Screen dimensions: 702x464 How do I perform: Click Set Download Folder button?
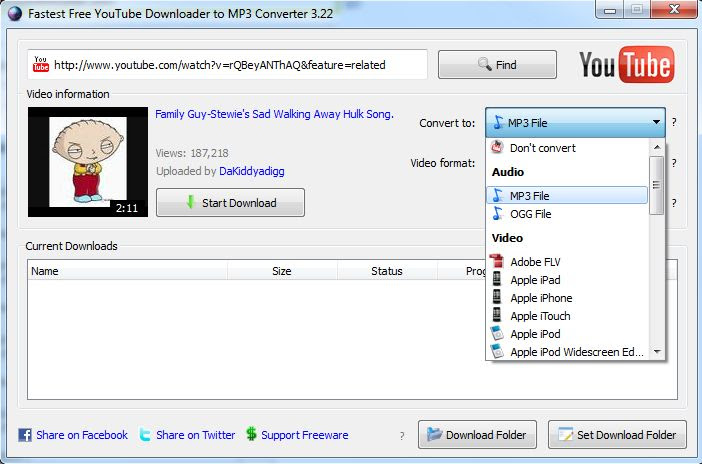[x=617, y=434]
